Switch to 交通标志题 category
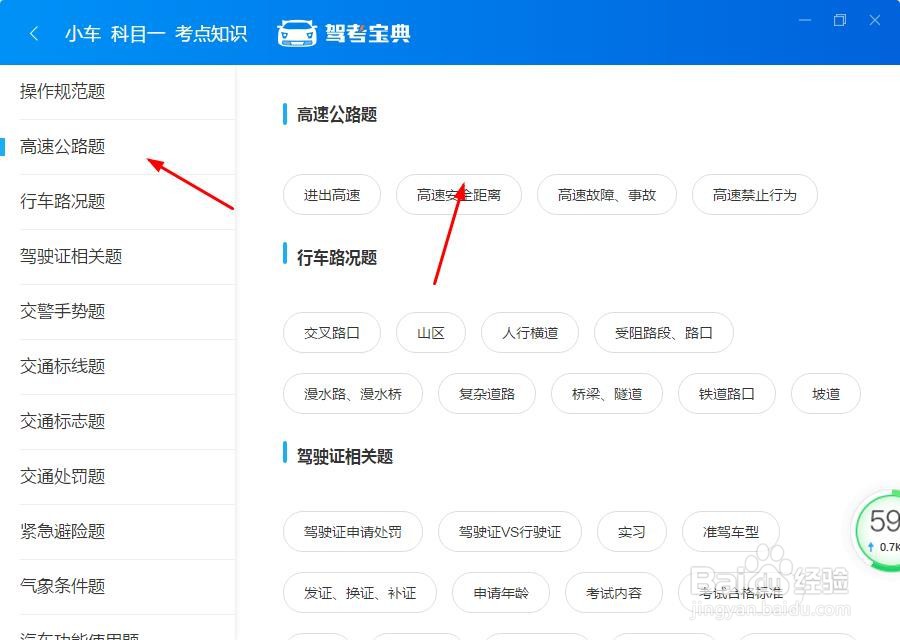The width and height of the screenshot is (900, 640). [118, 422]
